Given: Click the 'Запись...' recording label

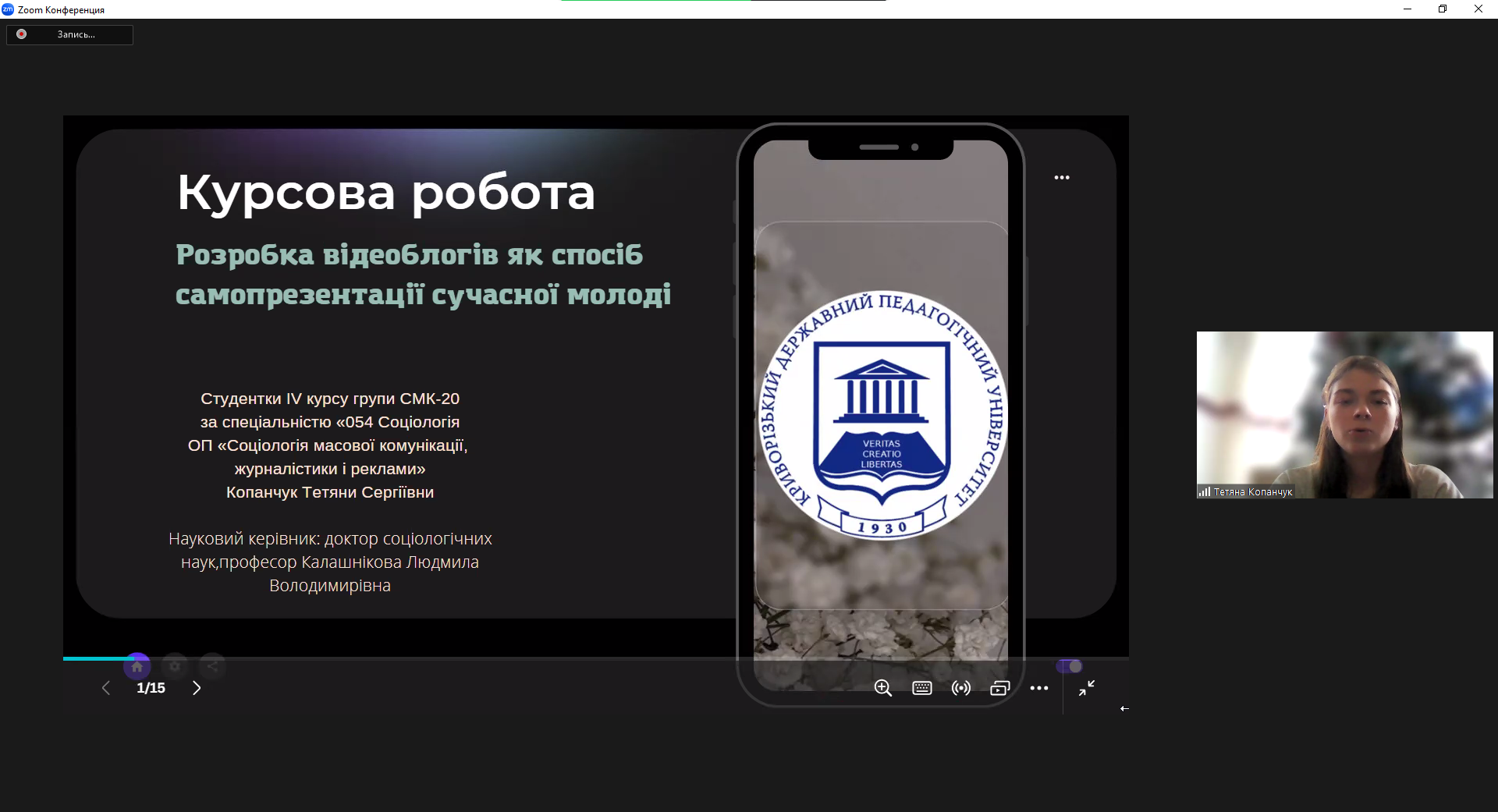Looking at the screenshot, I should click(x=76, y=34).
